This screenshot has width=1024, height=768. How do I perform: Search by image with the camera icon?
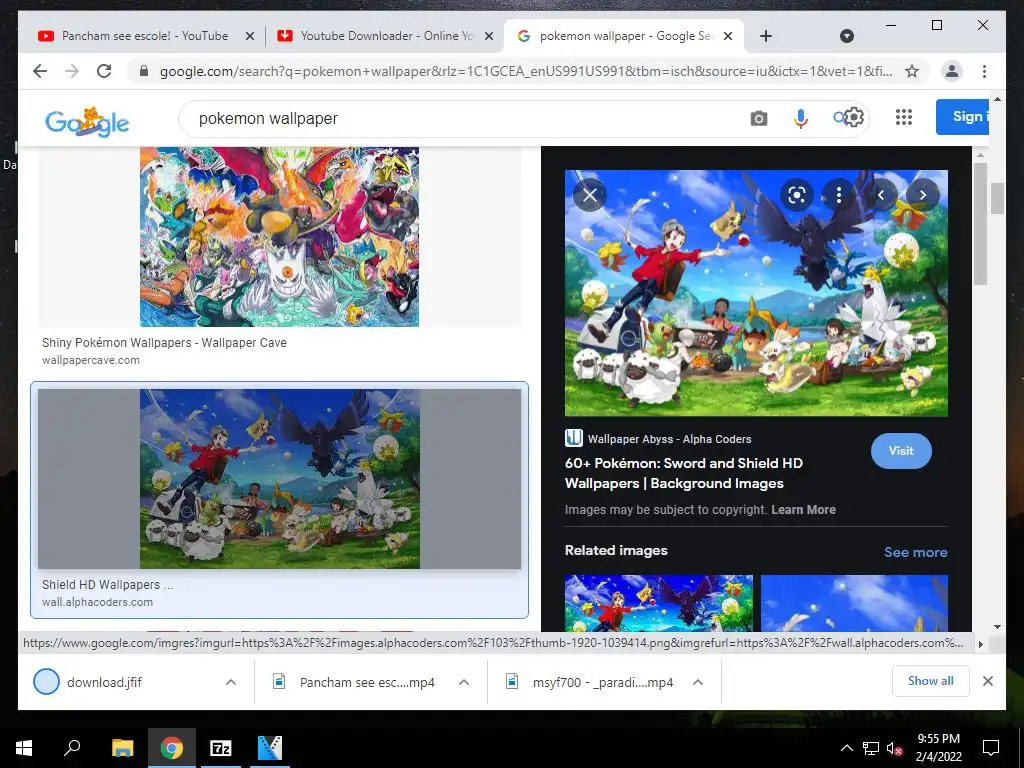[759, 118]
